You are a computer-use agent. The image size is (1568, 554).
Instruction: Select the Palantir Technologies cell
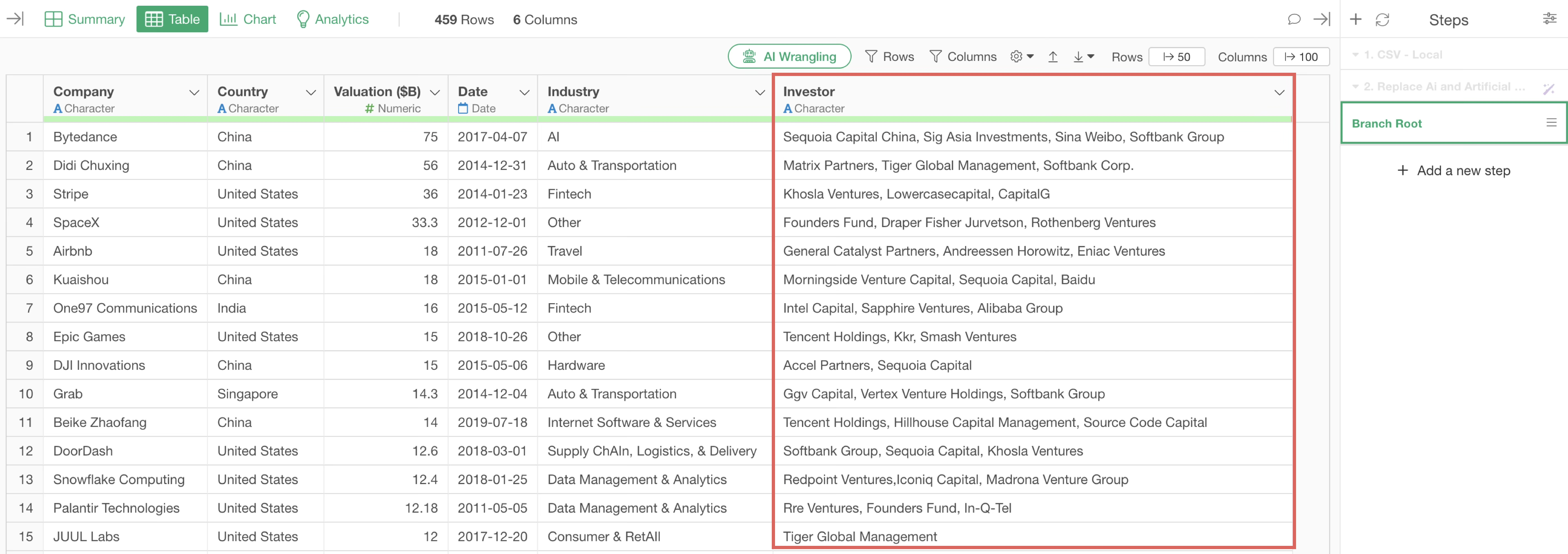(125, 509)
